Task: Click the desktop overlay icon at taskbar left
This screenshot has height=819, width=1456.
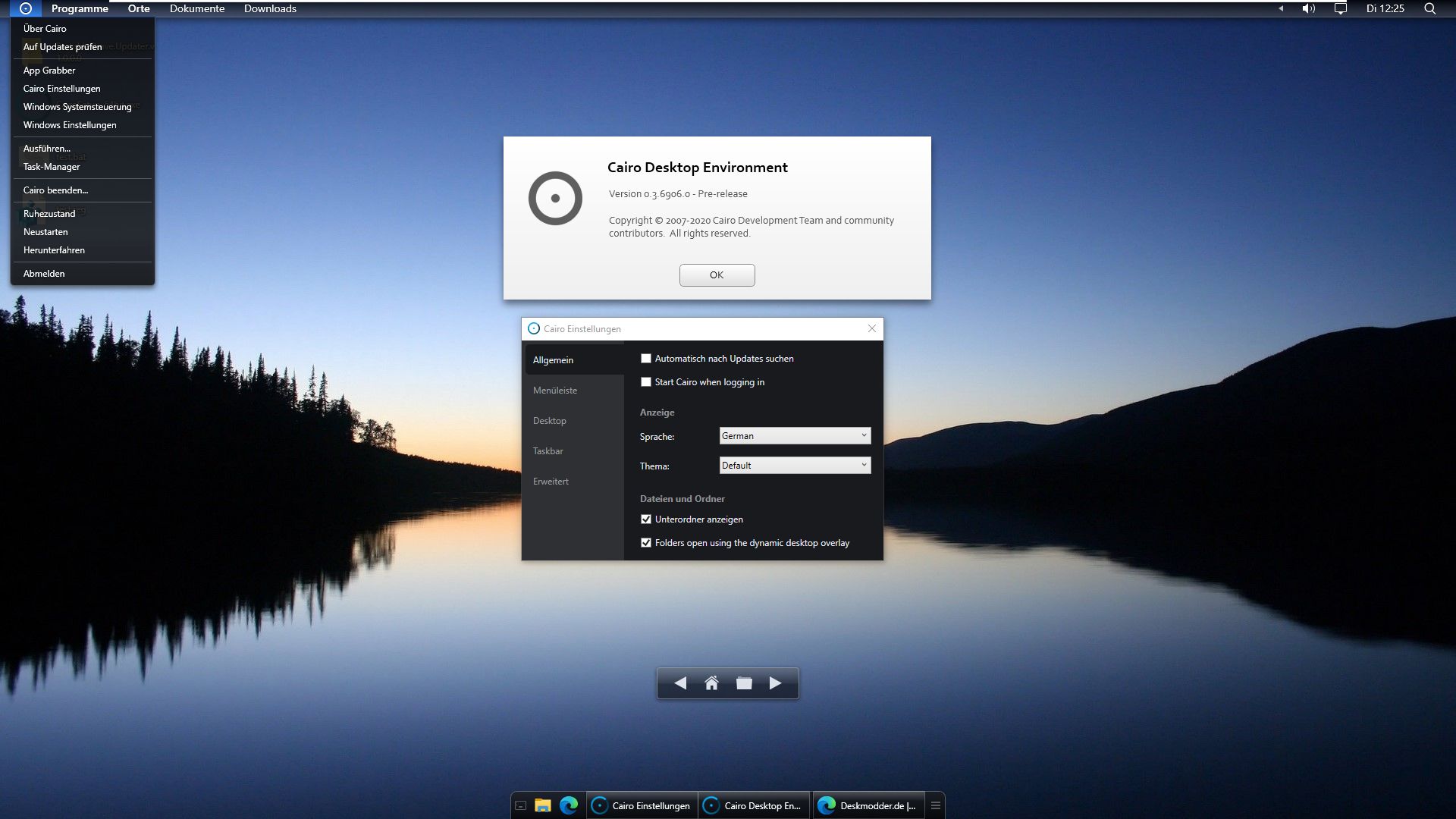Action: [520, 805]
